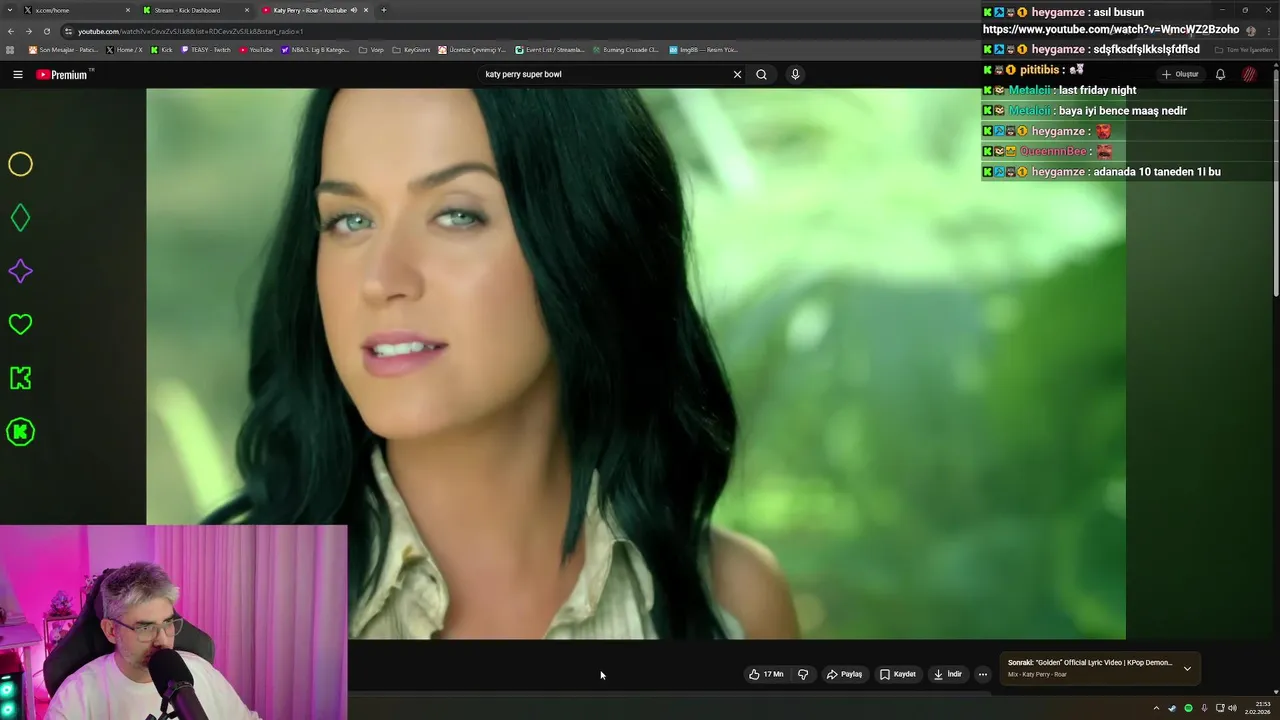Image resolution: width=1280 pixels, height=720 pixels.
Task: Click the YouTube Premium logo
Action: click(64, 74)
